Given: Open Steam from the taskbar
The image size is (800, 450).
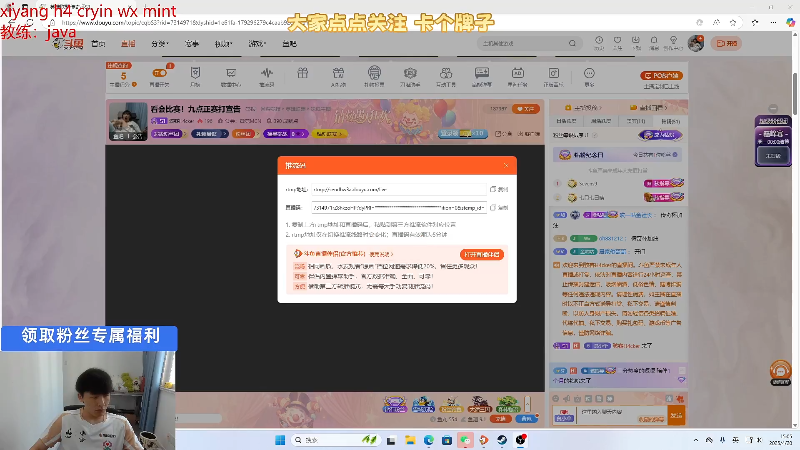Looking at the screenshot, I should 502,440.
